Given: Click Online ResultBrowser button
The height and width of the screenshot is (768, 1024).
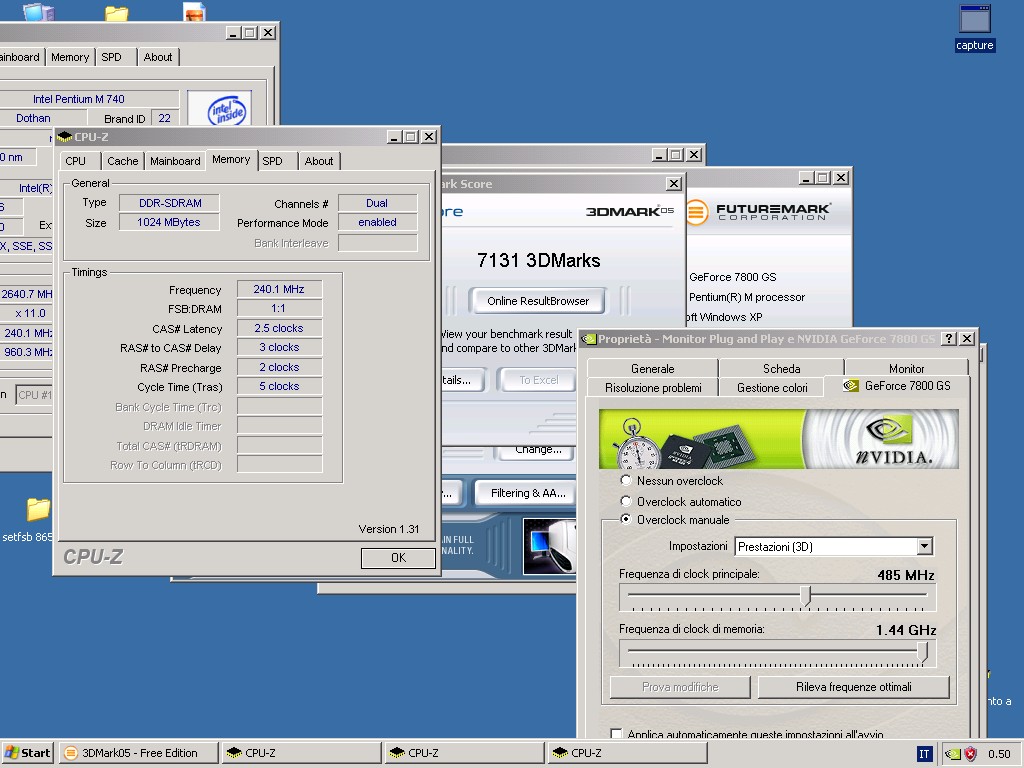Looking at the screenshot, I should tap(537, 301).
